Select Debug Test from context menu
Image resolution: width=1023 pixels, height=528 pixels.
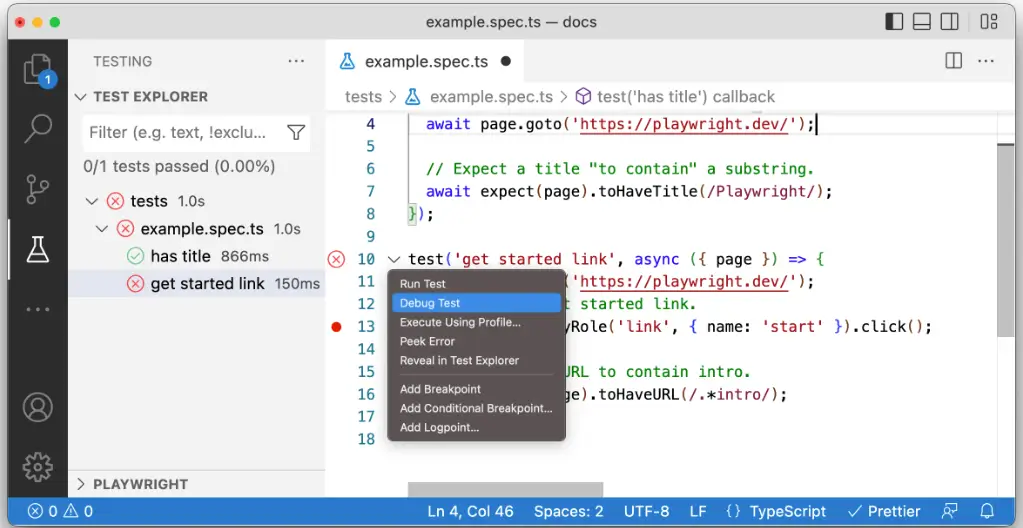[430, 303]
